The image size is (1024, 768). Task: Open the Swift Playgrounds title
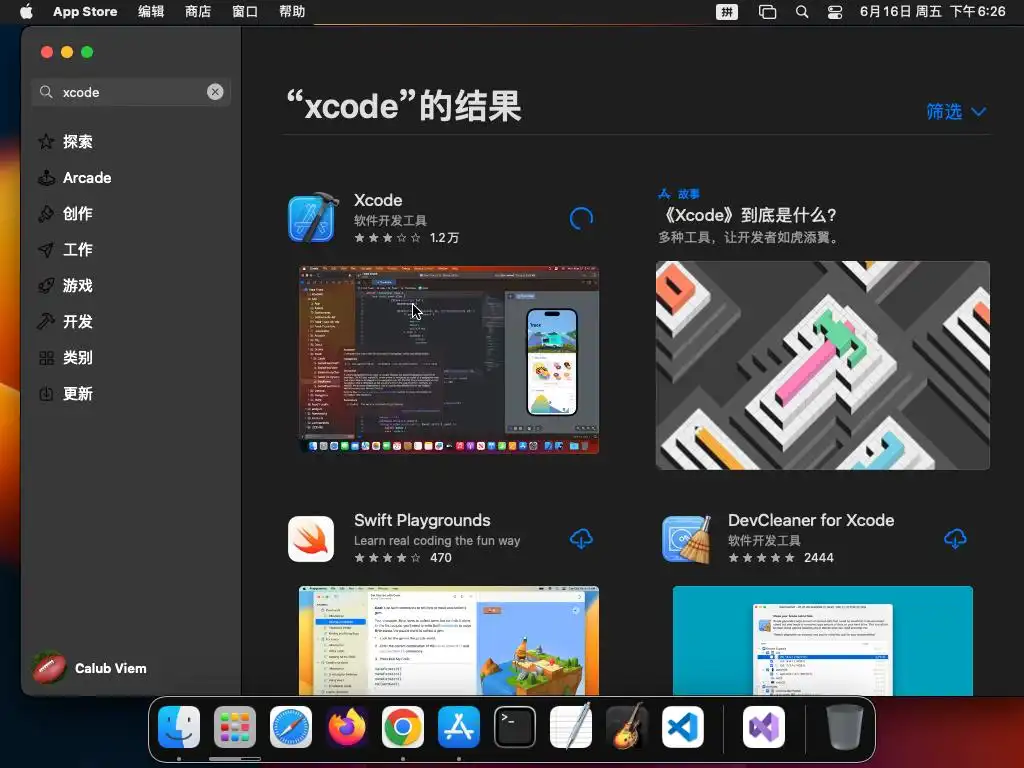(422, 520)
